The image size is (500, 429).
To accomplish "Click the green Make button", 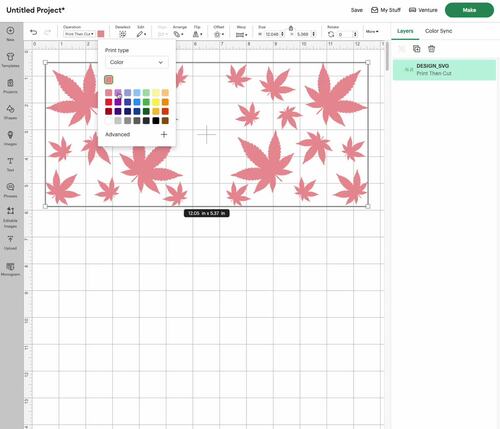I will (469, 10).
